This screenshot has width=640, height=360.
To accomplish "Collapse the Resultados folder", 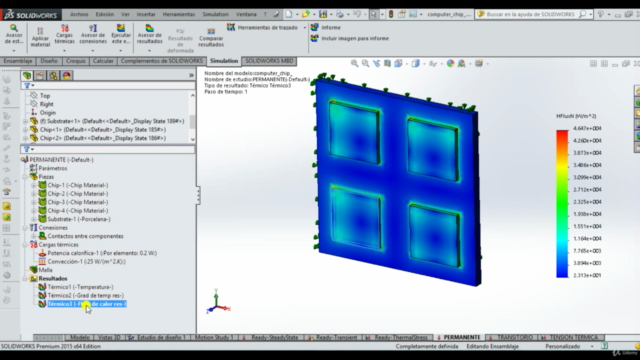I will [25, 279].
